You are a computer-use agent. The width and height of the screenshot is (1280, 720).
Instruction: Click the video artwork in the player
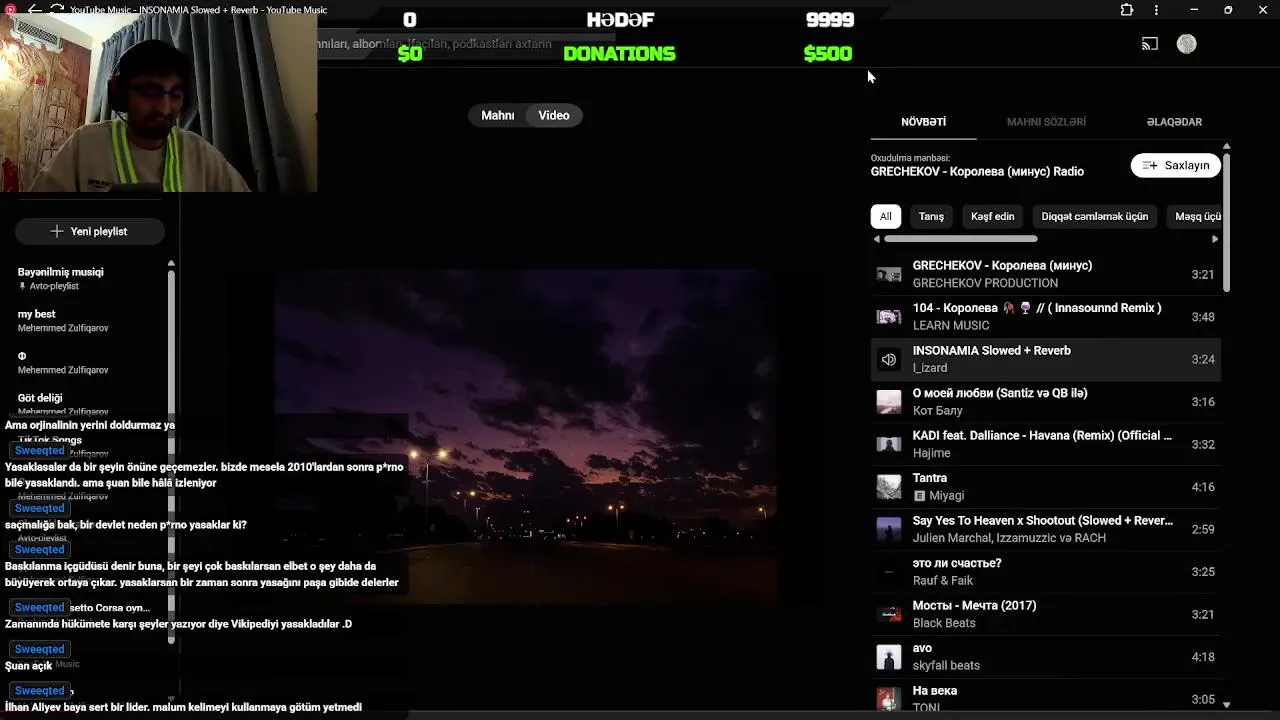point(525,435)
